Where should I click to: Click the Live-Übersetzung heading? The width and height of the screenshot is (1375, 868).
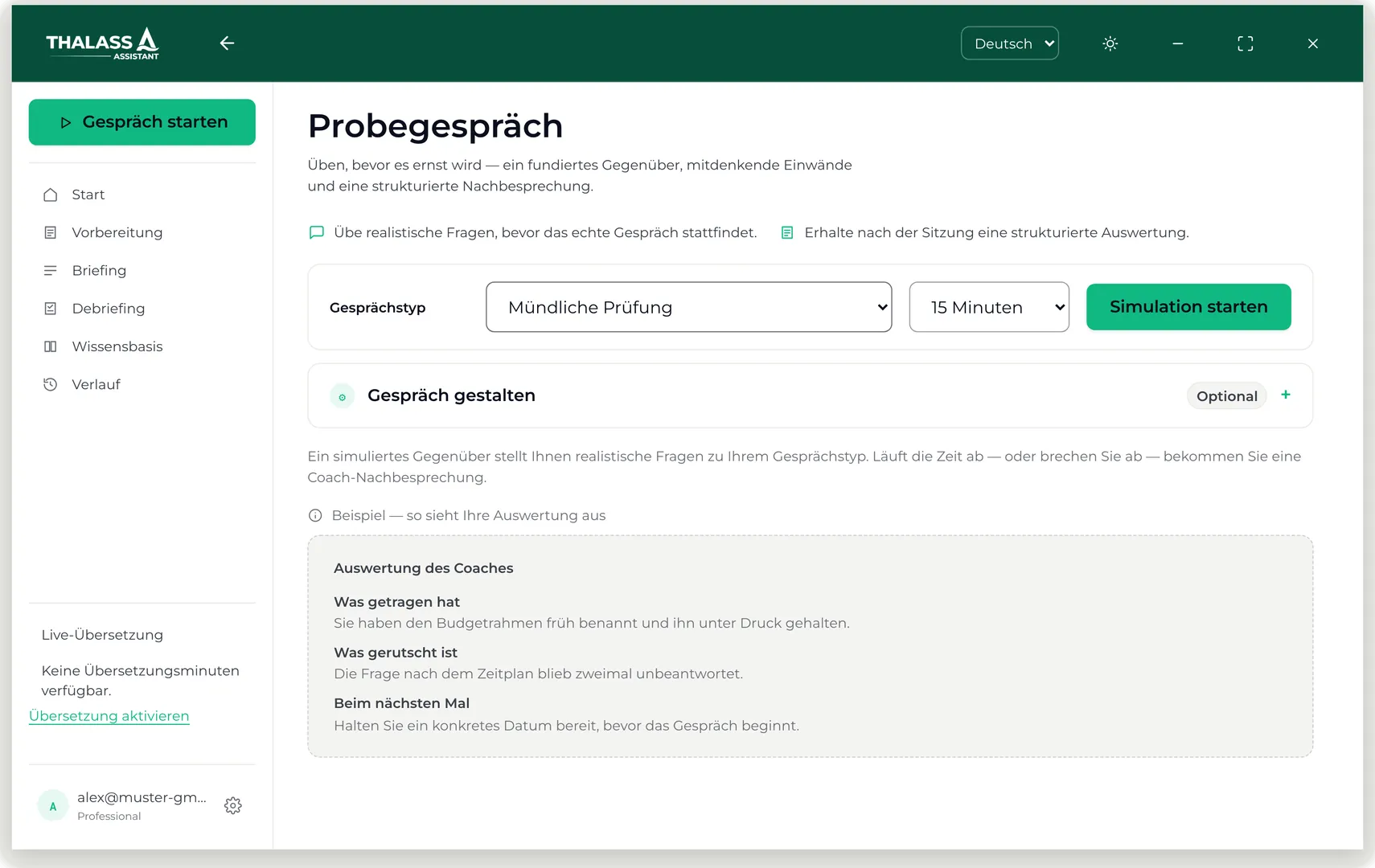click(102, 635)
